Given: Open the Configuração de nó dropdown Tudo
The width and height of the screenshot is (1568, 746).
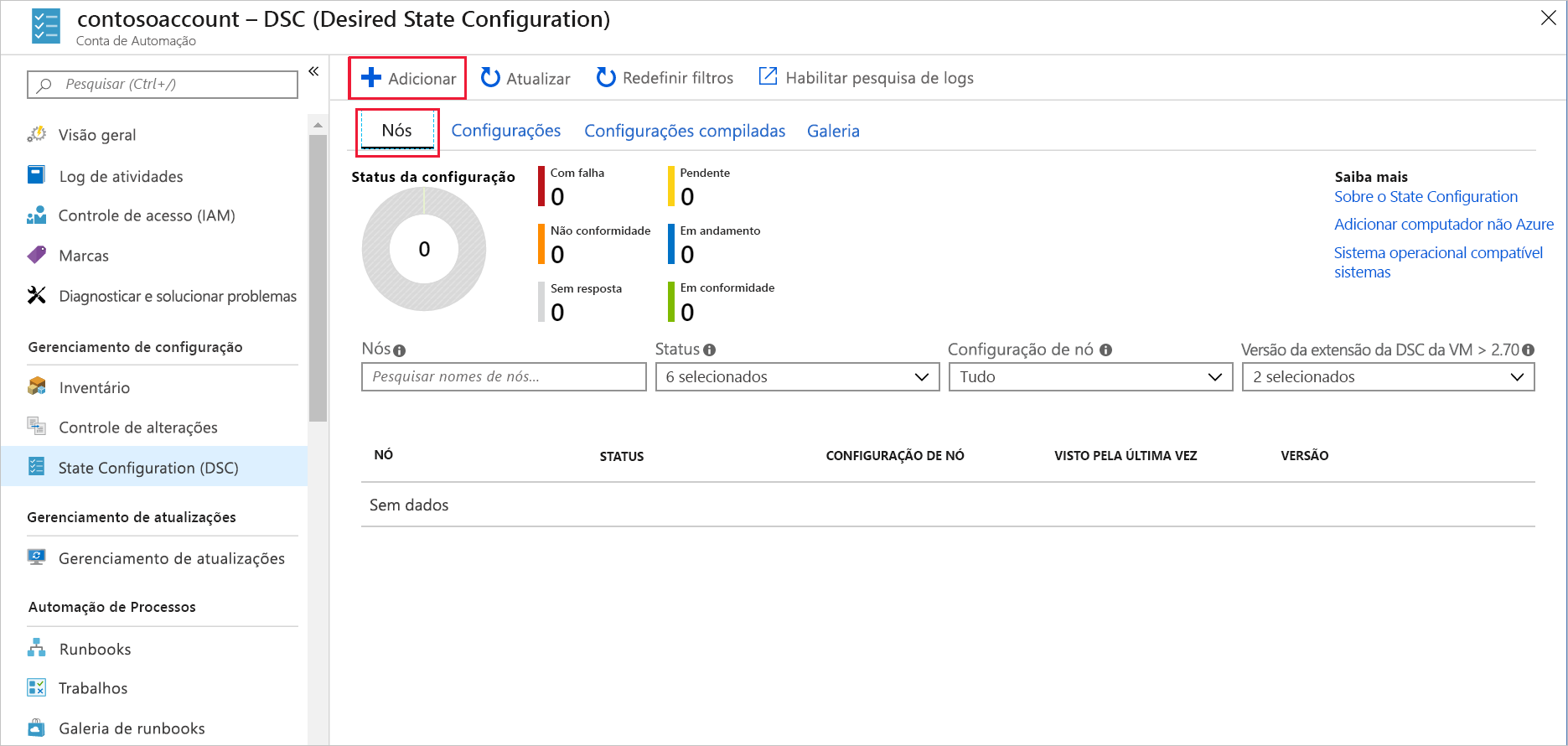Looking at the screenshot, I should 1090,377.
